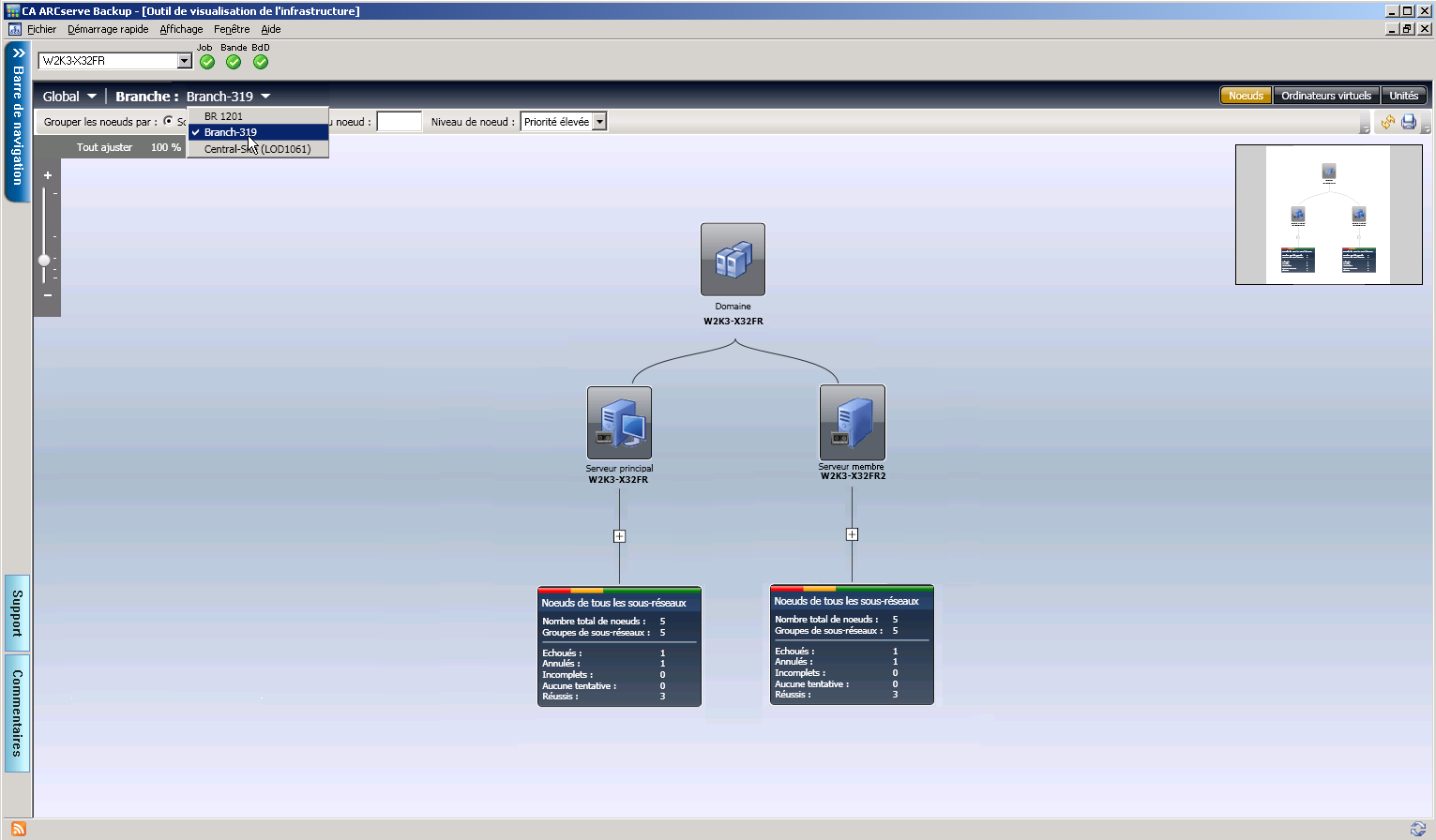Viewport: 1436px width, 840px height.
Task: Click the zoom slider handle
Action: tap(44, 260)
